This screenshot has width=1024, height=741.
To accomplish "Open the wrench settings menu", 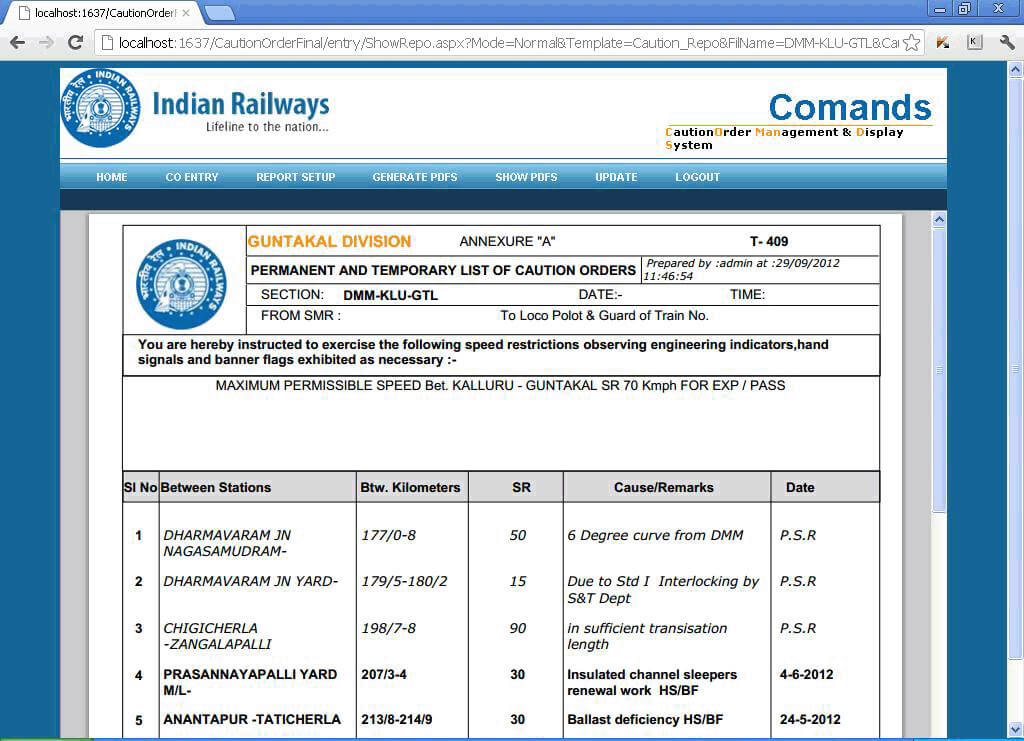I will point(1007,43).
